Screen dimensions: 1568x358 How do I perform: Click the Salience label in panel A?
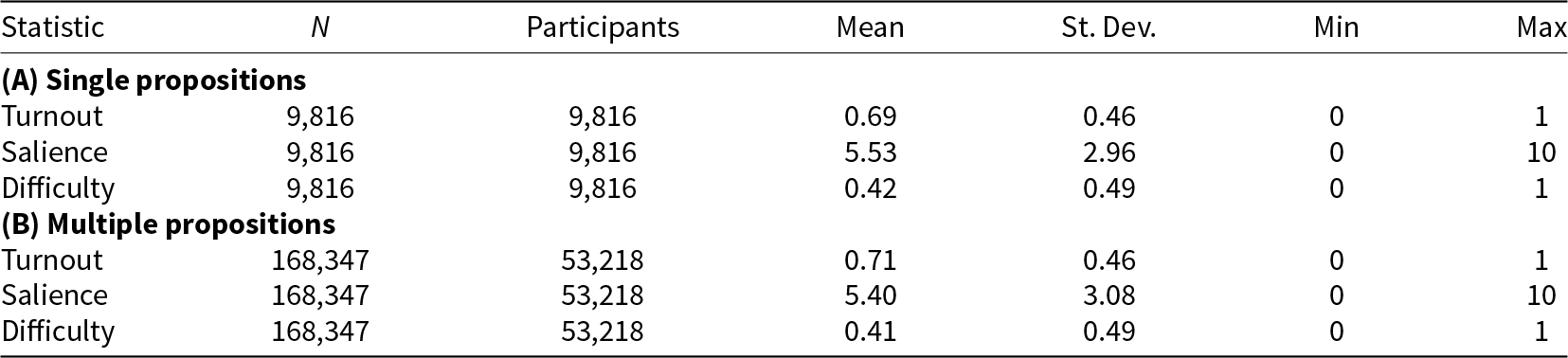55,152
